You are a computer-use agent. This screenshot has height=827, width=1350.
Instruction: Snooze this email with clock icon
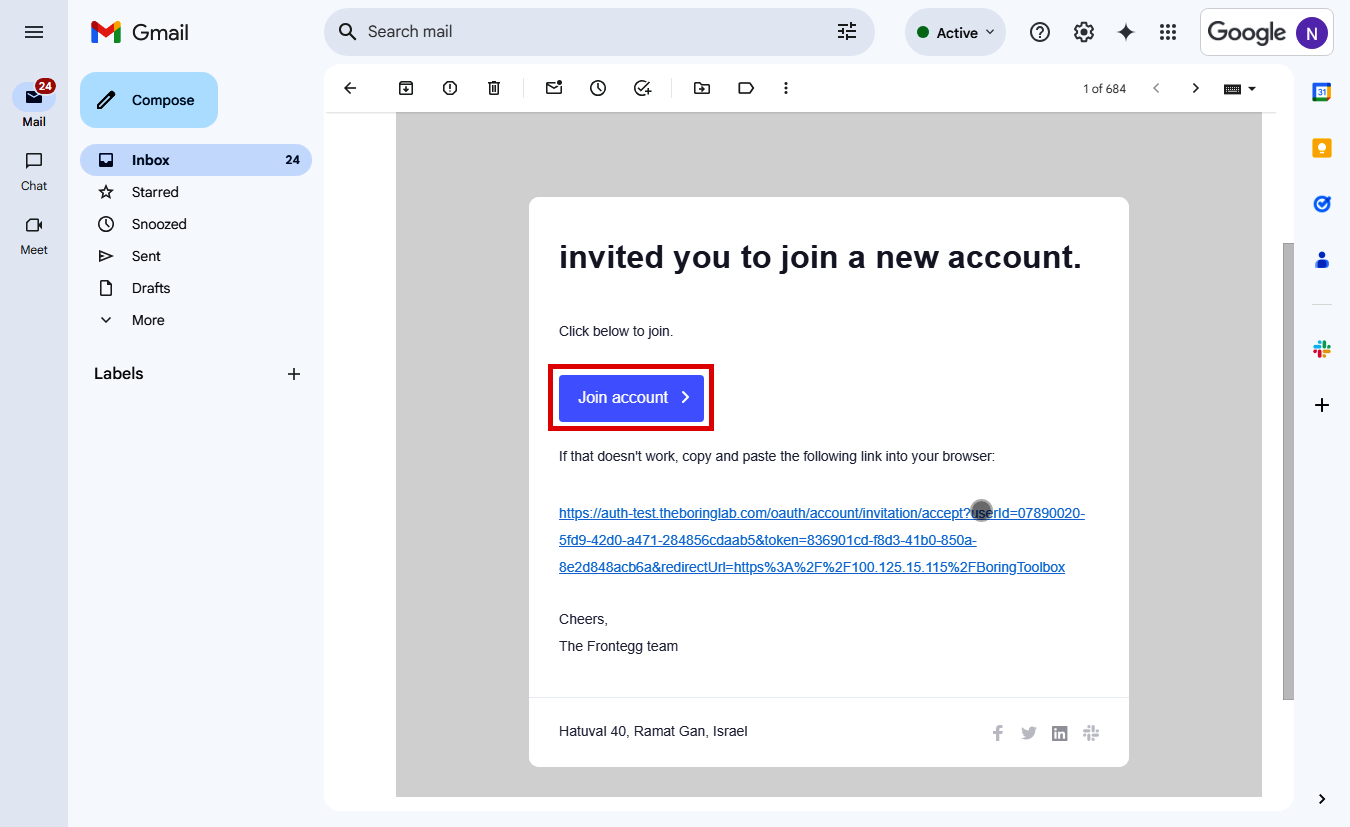pos(598,88)
